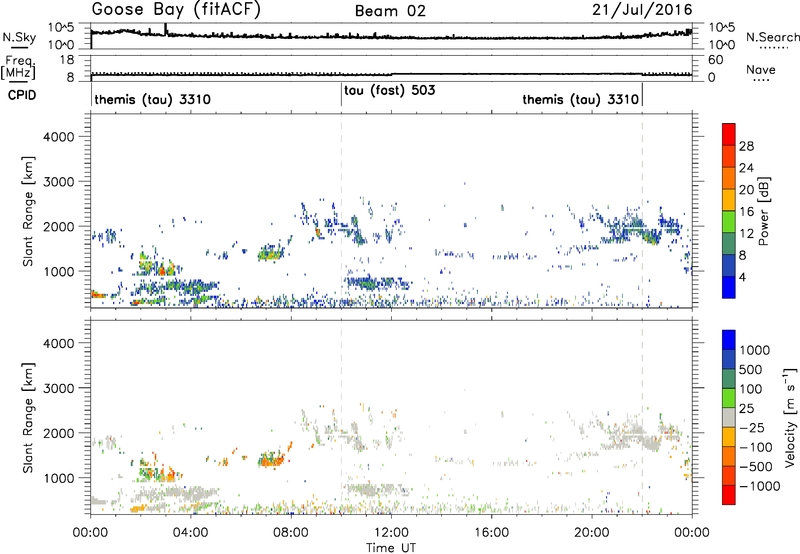
Task: Click the blue bottom segment of power colorbar
Action: (729, 287)
